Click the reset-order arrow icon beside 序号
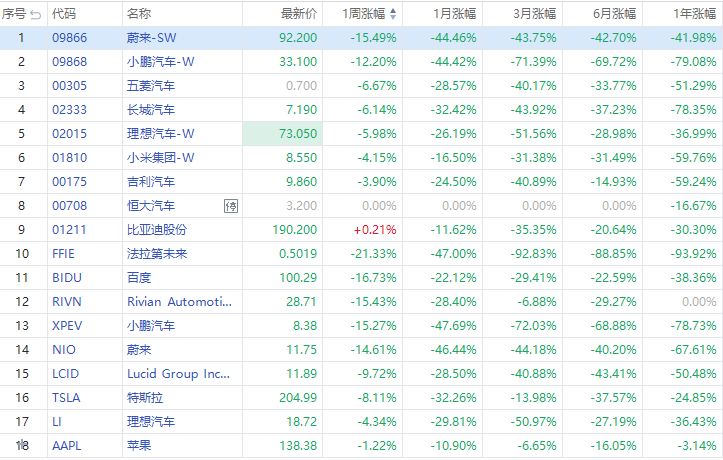Image resolution: width=723 pixels, height=460 pixels. [x=36, y=14]
